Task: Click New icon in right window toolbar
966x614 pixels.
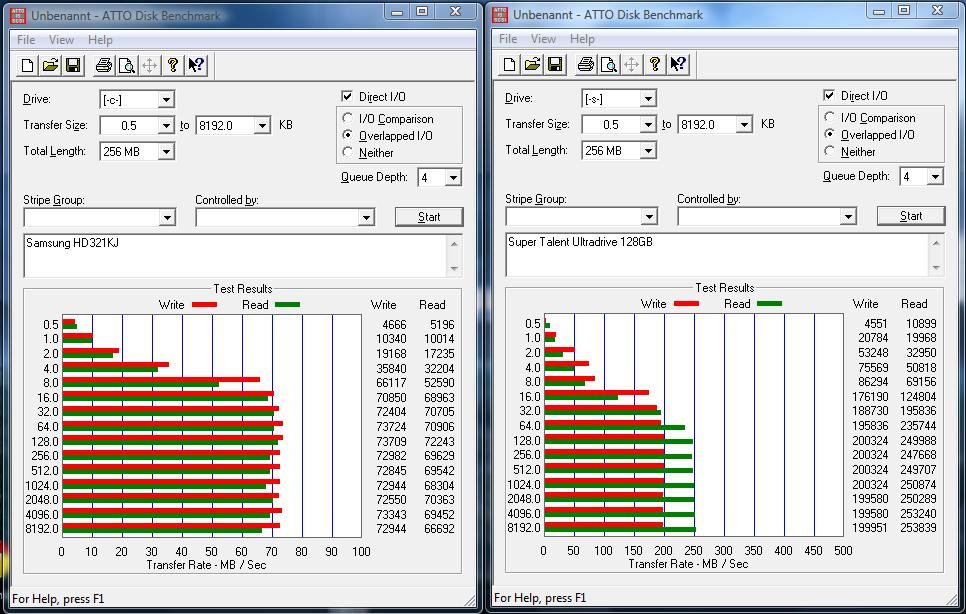Action: point(509,64)
